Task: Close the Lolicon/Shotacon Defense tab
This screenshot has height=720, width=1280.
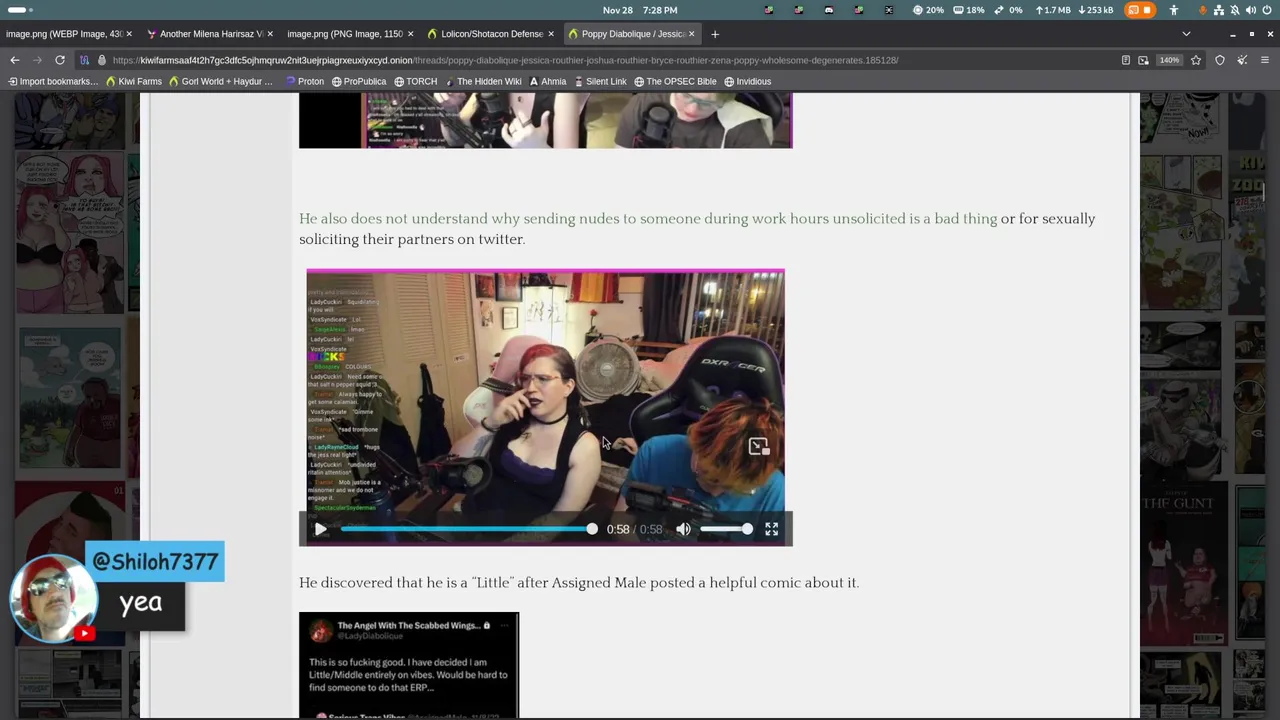Action: [551, 34]
